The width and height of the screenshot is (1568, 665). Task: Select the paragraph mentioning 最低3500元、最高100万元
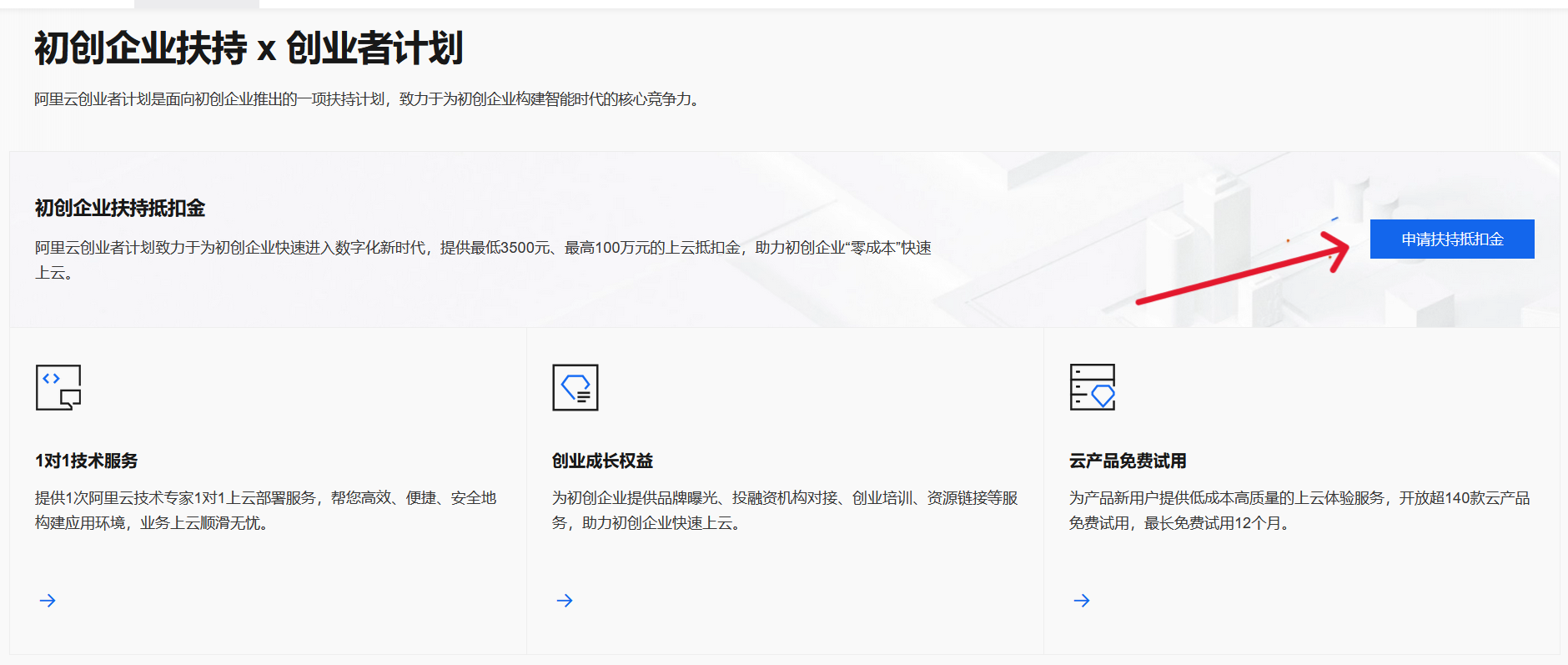pyautogui.click(x=484, y=259)
